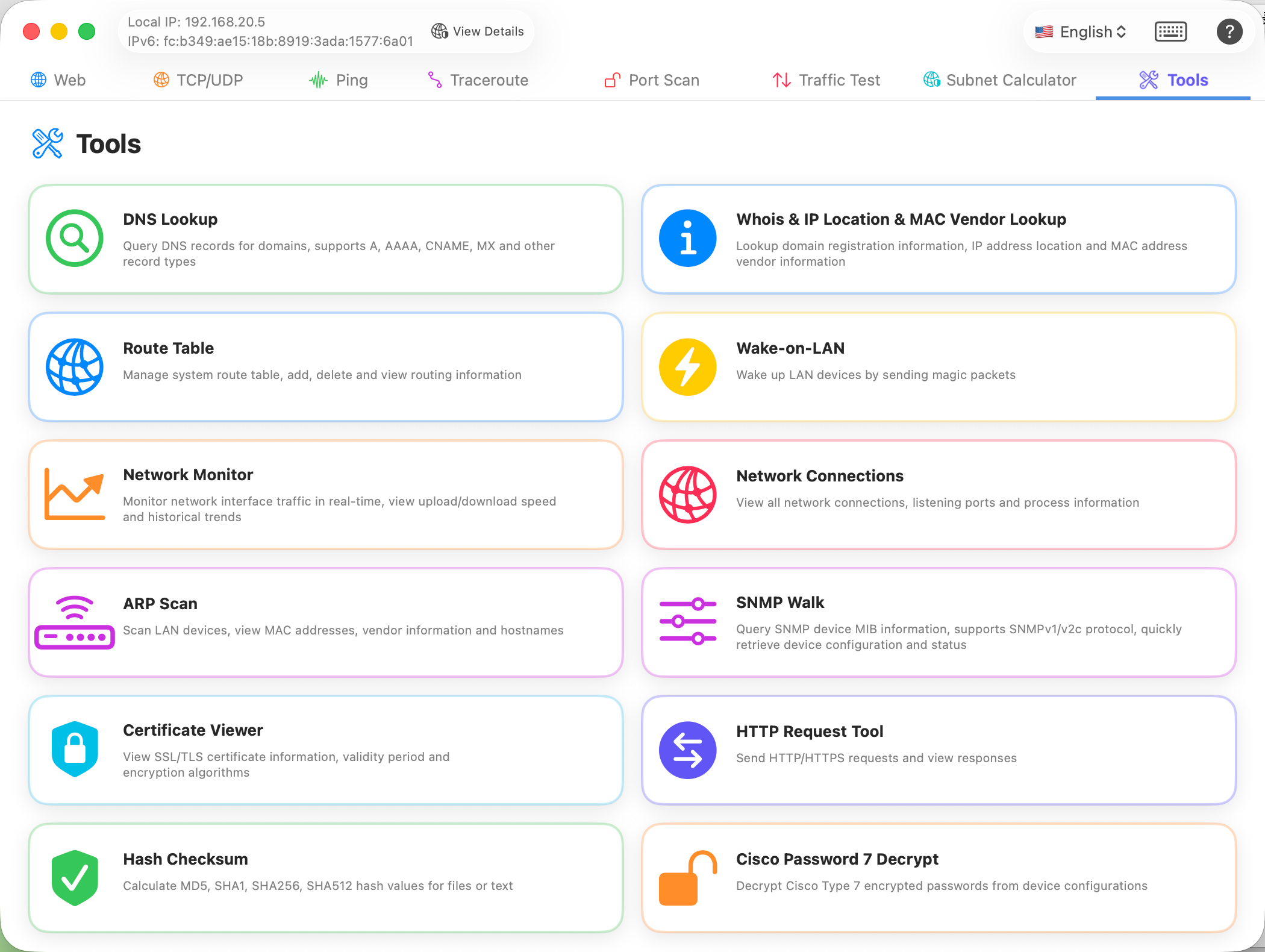Click the Network Connections red globe icon
This screenshot has width=1265, height=952.
687,494
